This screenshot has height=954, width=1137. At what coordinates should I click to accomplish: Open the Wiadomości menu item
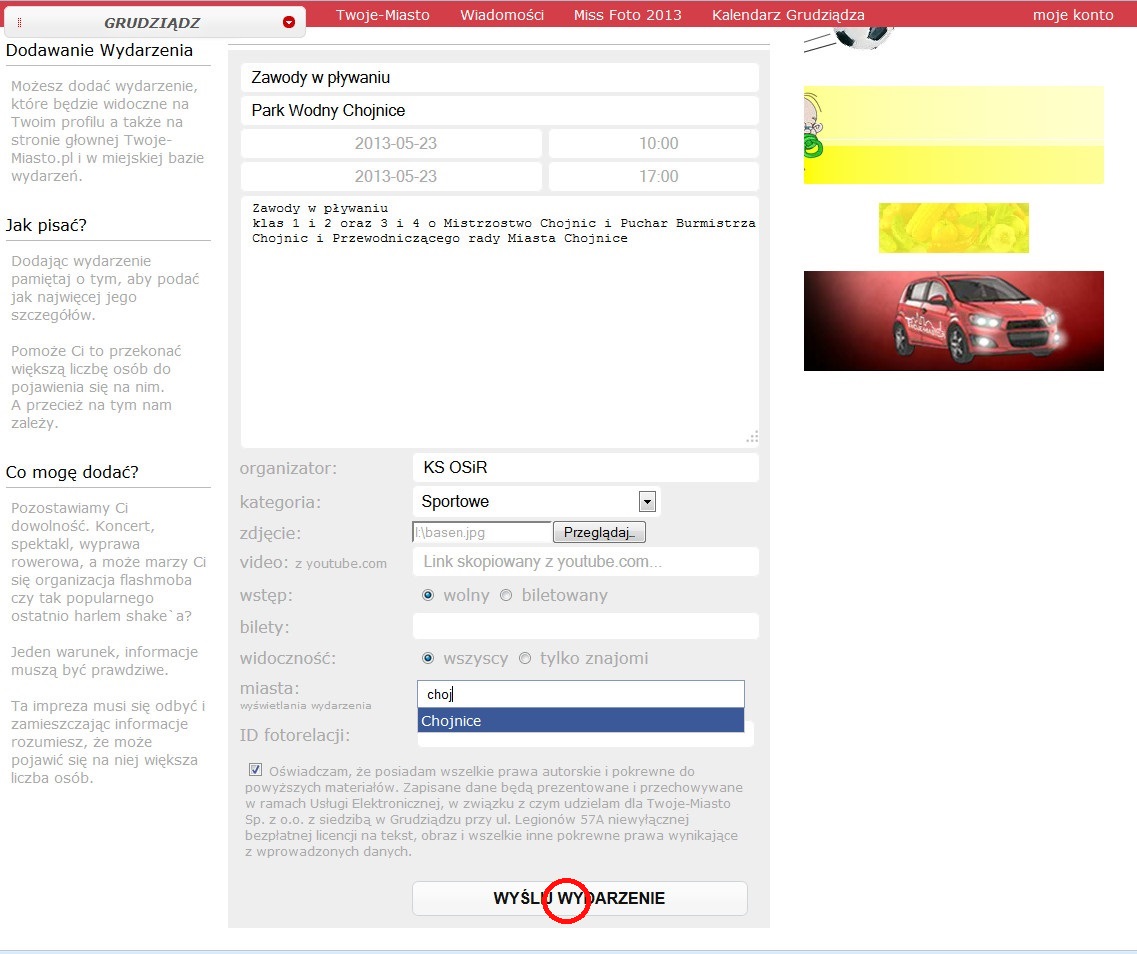pyautogui.click(x=502, y=14)
